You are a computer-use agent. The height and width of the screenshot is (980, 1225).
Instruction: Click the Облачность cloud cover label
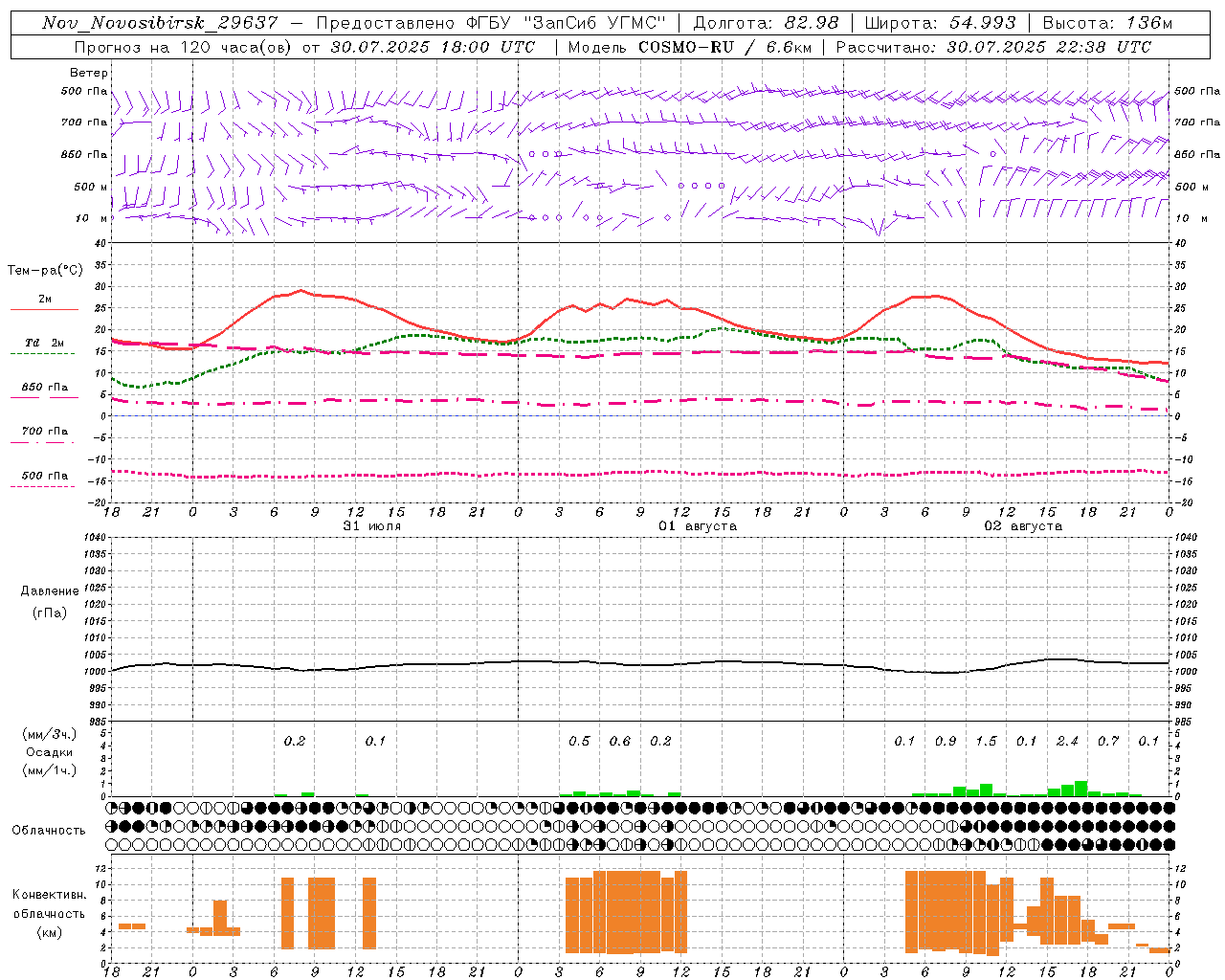[49, 831]
